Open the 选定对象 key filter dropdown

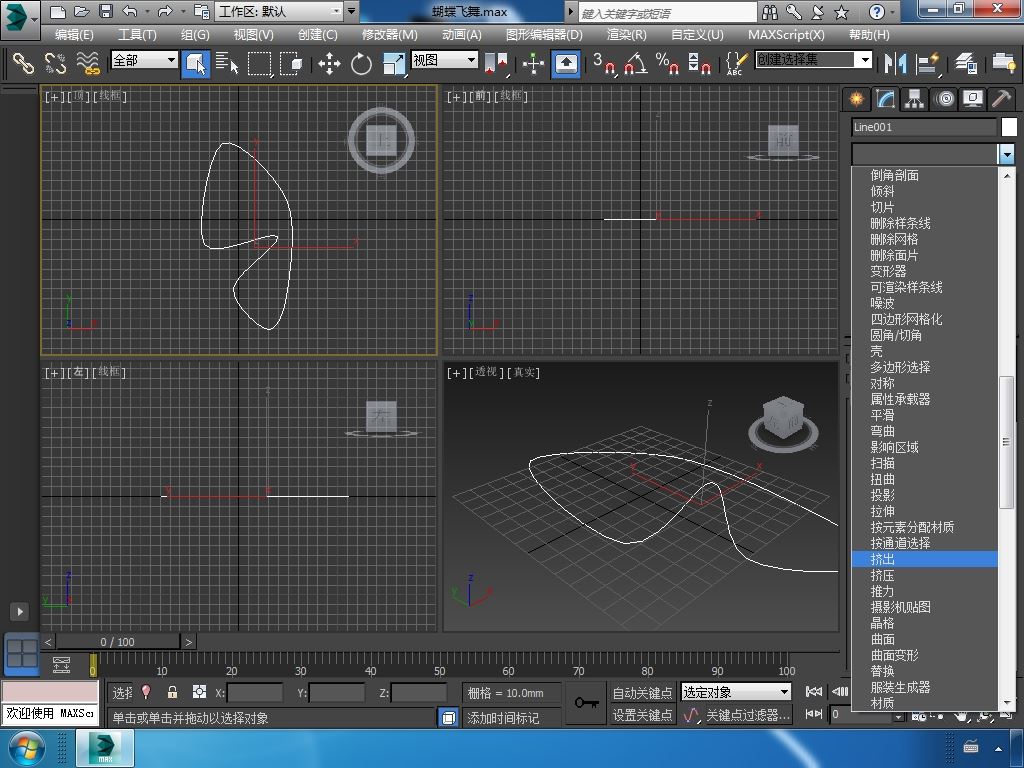pos(736,692)
